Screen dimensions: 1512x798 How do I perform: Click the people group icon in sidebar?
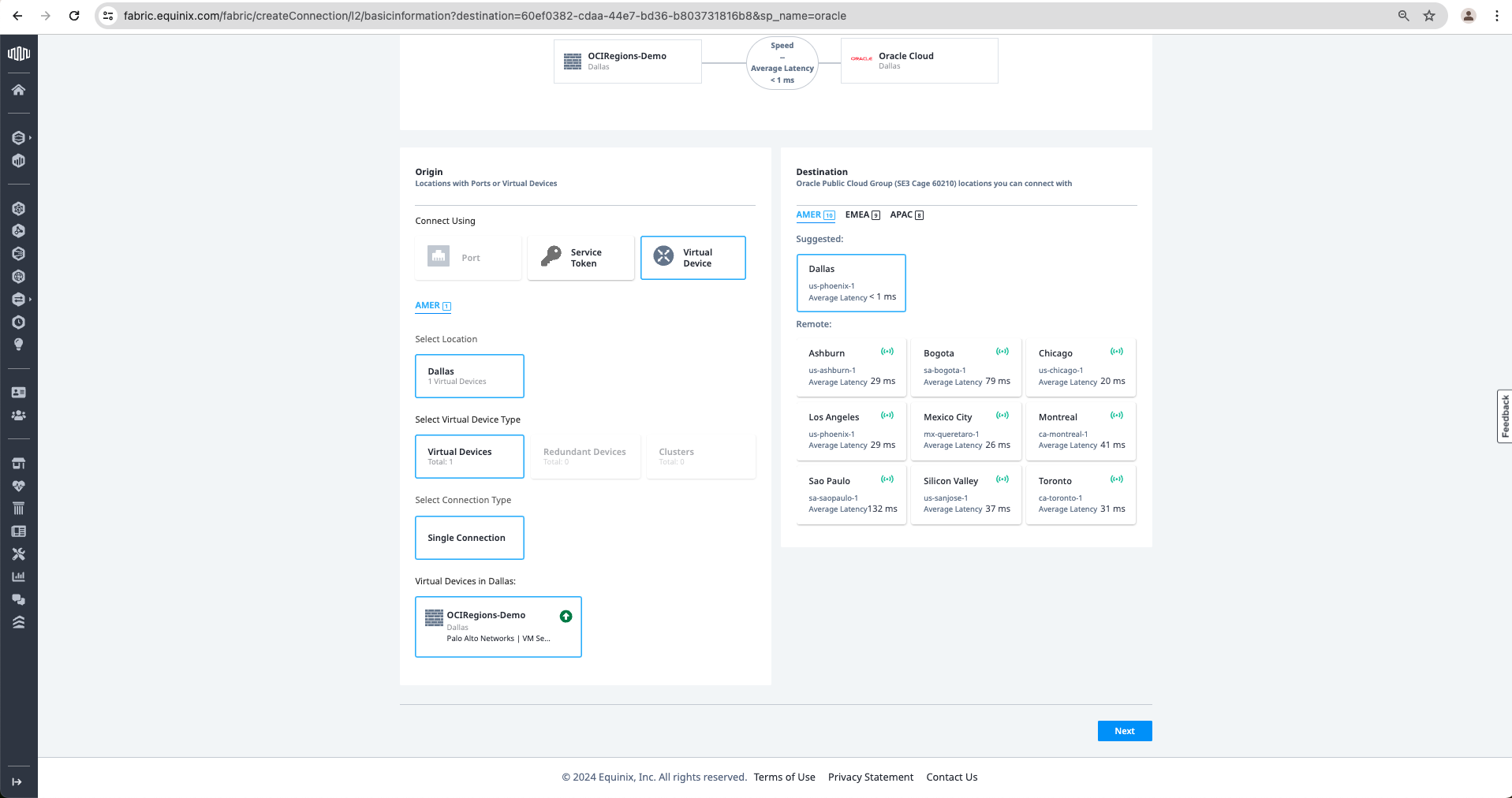pos(18,415)
